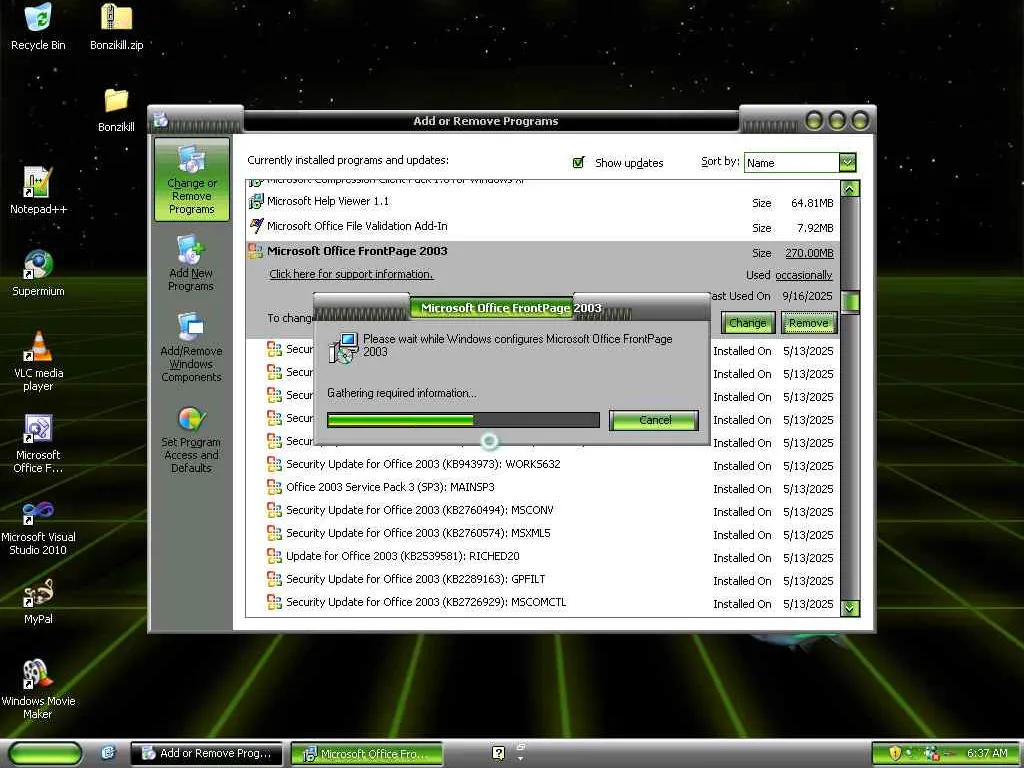Click scrollbar down arrow in program list
The height and width of the screenshot is (768, 1024).
[x=850, y=608]
